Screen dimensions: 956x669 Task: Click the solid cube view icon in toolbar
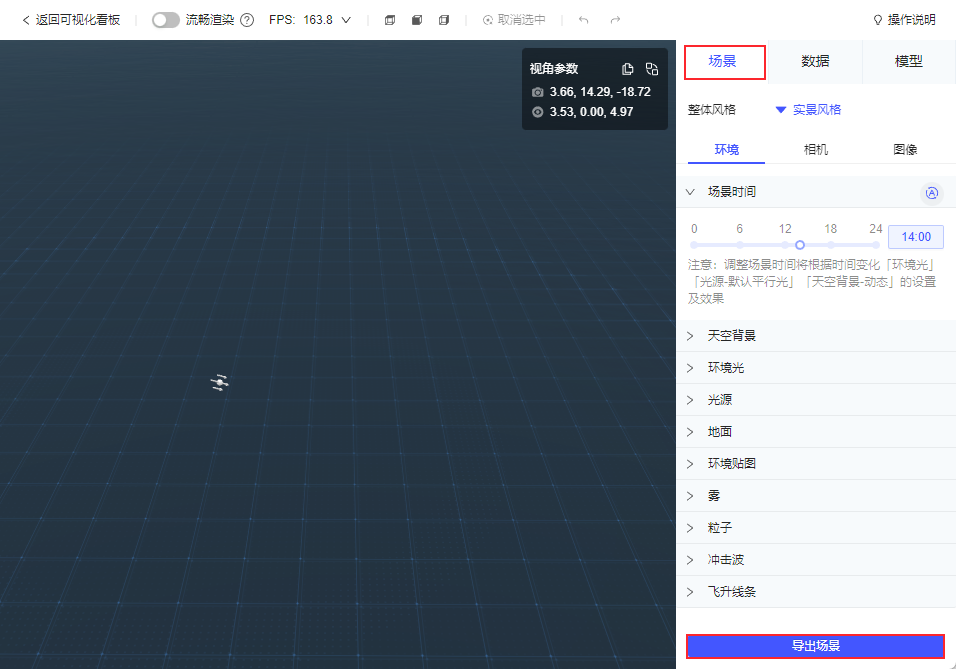417,20
